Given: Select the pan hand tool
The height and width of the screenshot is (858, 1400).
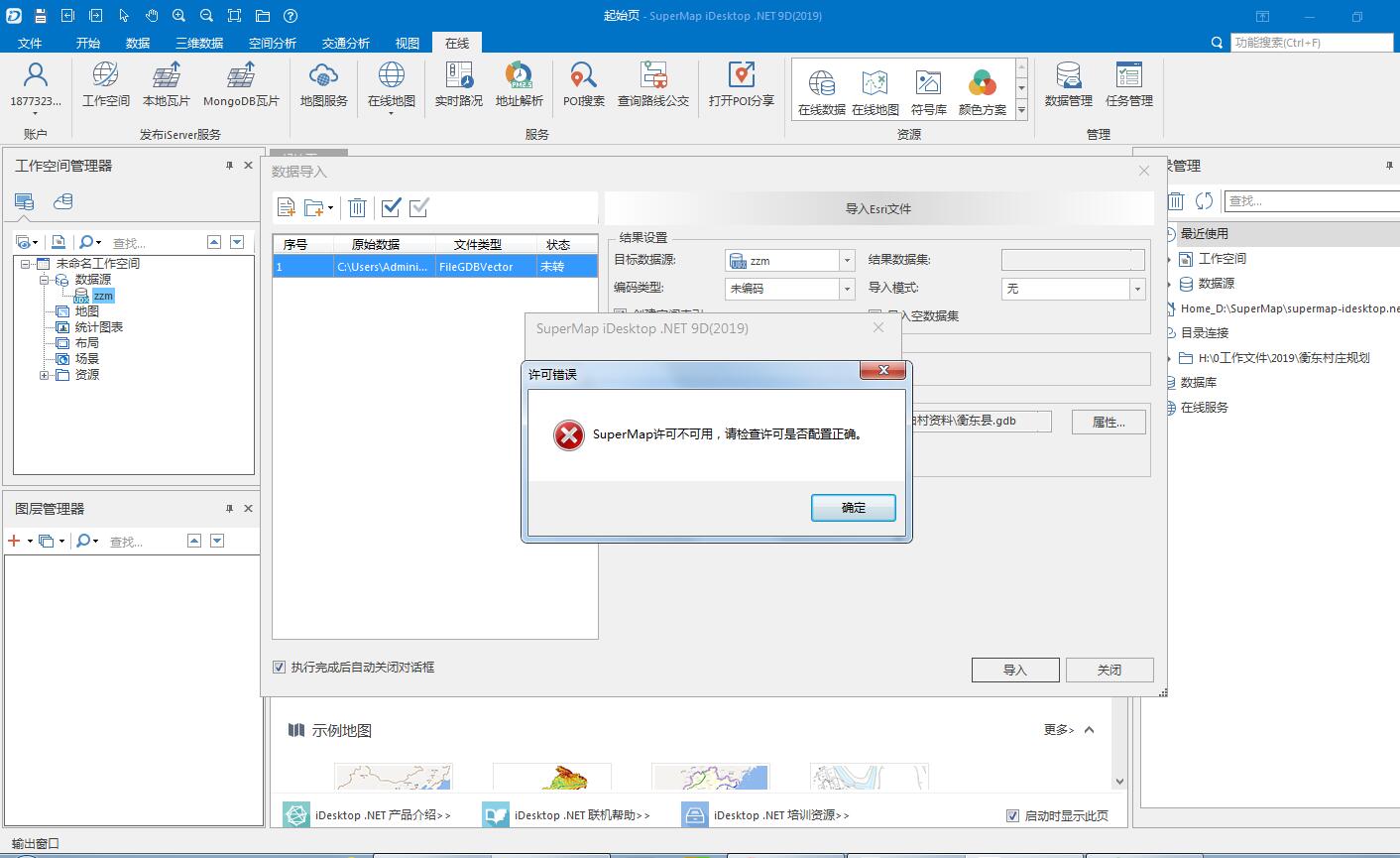Looking at the screenshot, I should click(x=152, y=16).
